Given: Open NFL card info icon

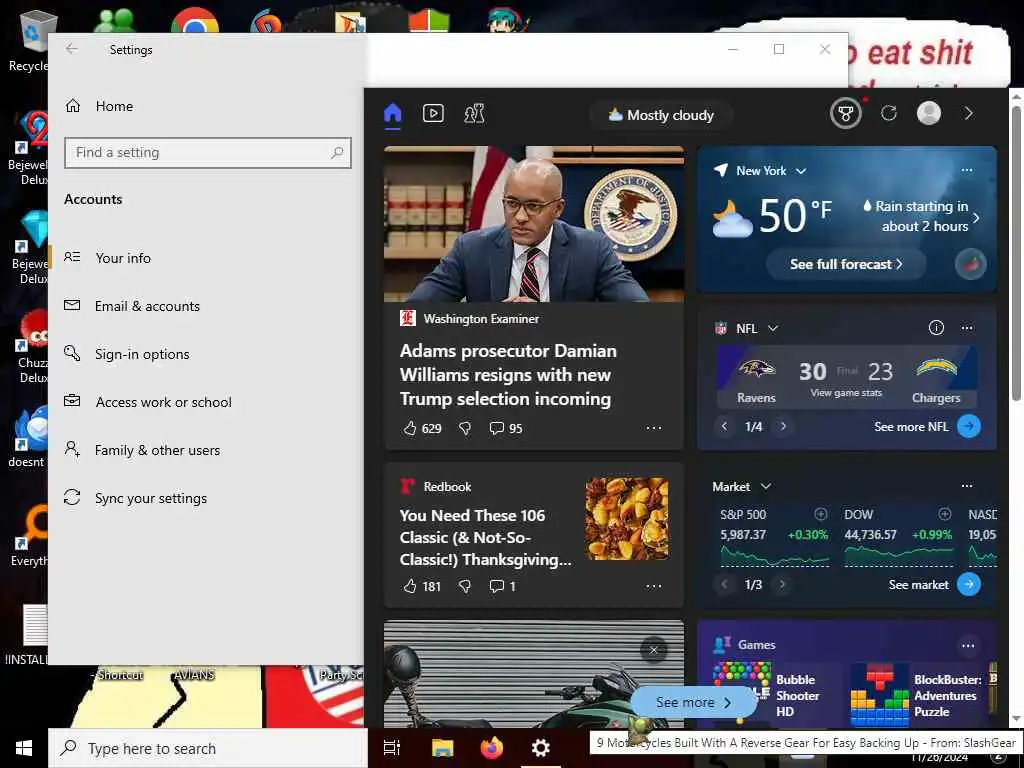Looking at the screenshot, I should 936,328.
